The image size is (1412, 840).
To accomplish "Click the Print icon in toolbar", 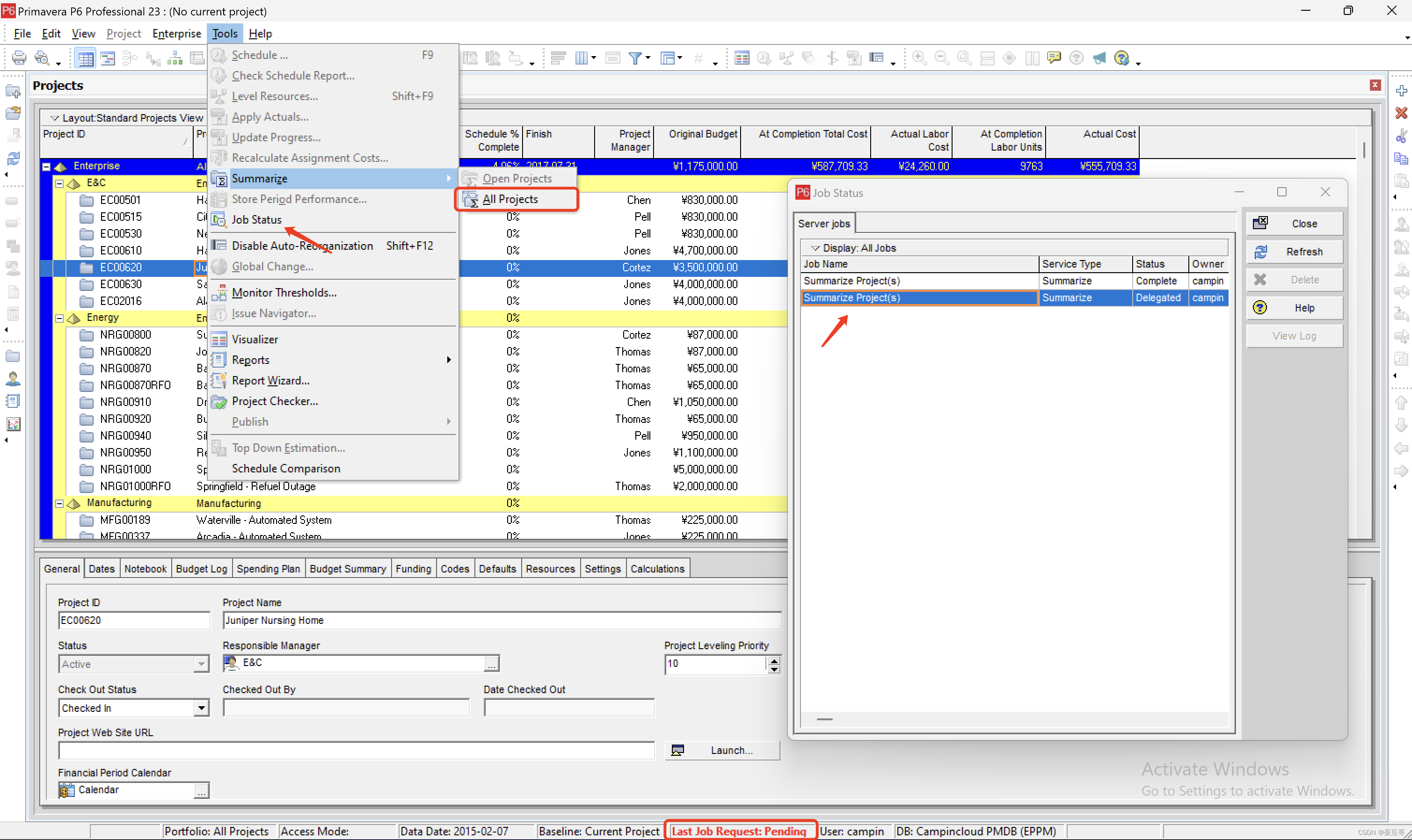I will 19,58.
